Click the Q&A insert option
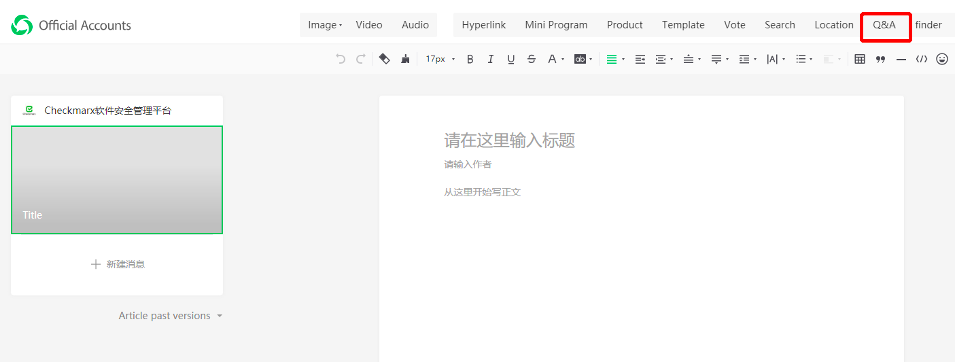965x364 pixels. [884, 25]
